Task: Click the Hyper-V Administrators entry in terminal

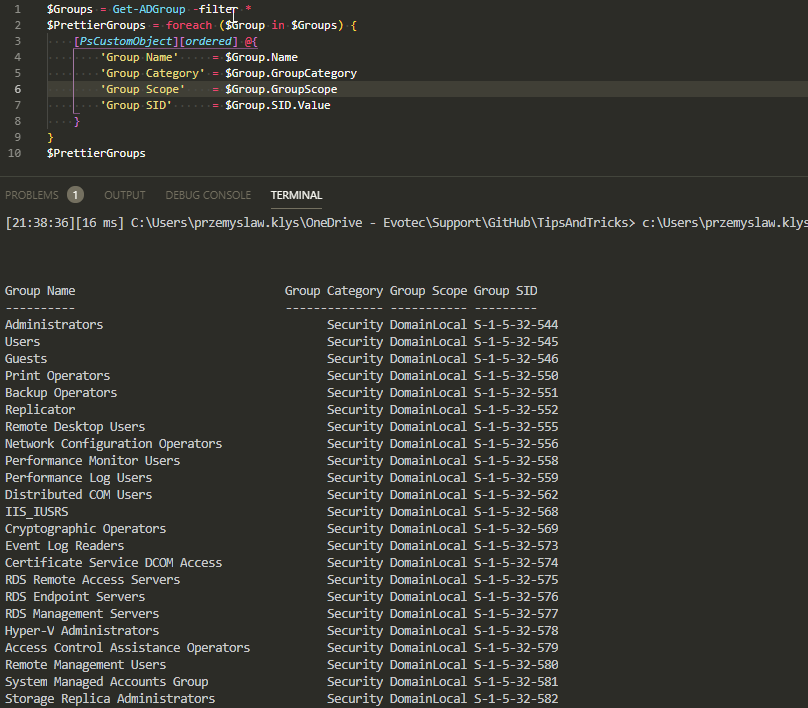Action: pos(82,631)
